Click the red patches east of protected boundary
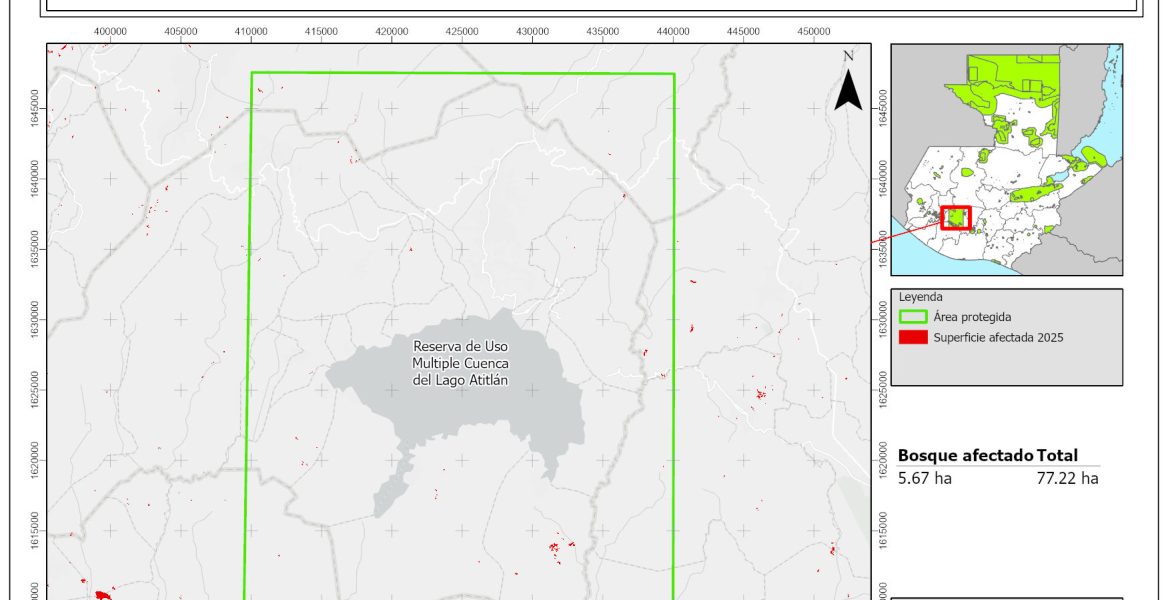The width and height of the screenshot is (1170, 600). [760, 394]
